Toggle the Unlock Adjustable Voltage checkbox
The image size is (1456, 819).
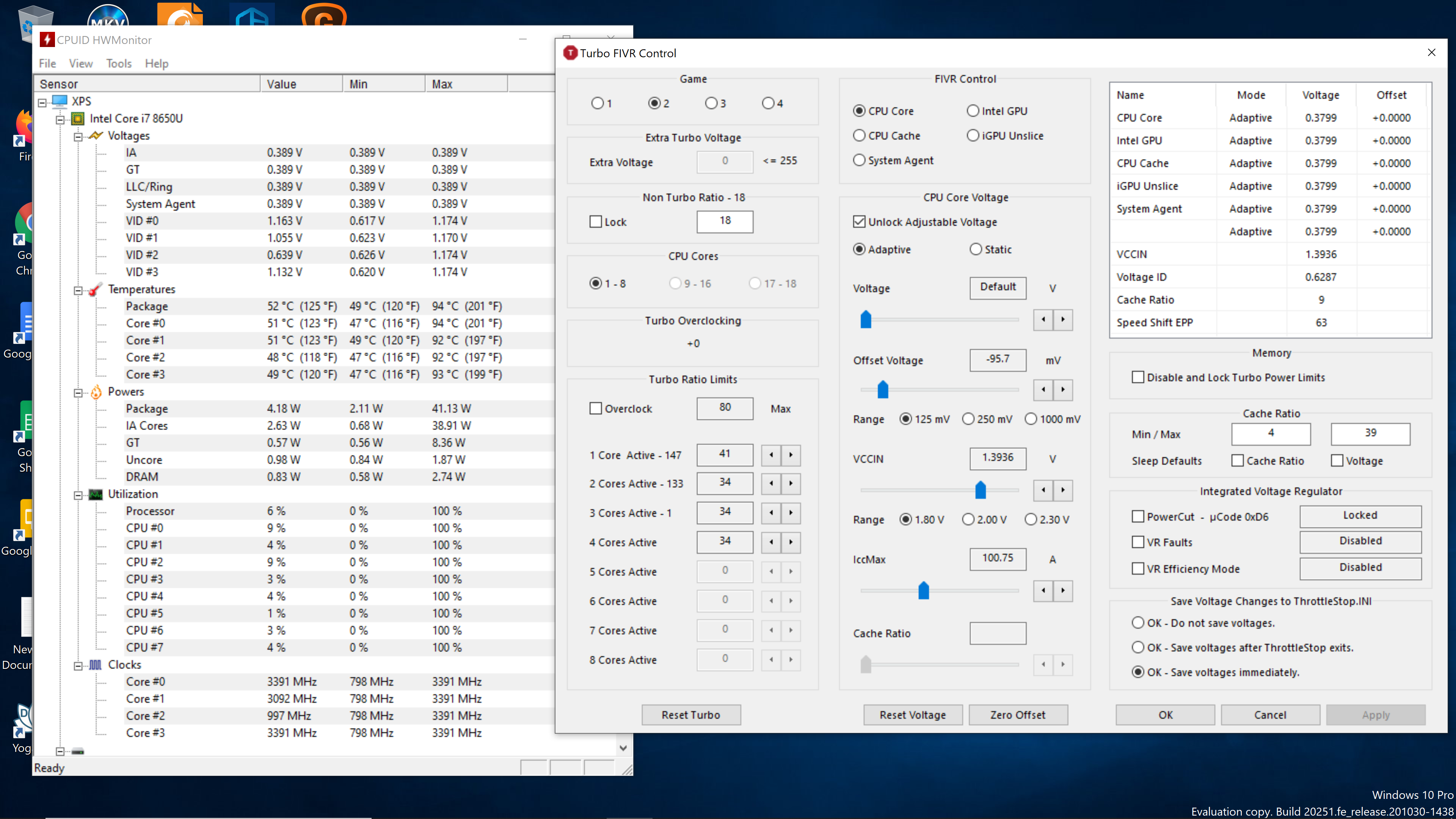[x=859, y=222]
